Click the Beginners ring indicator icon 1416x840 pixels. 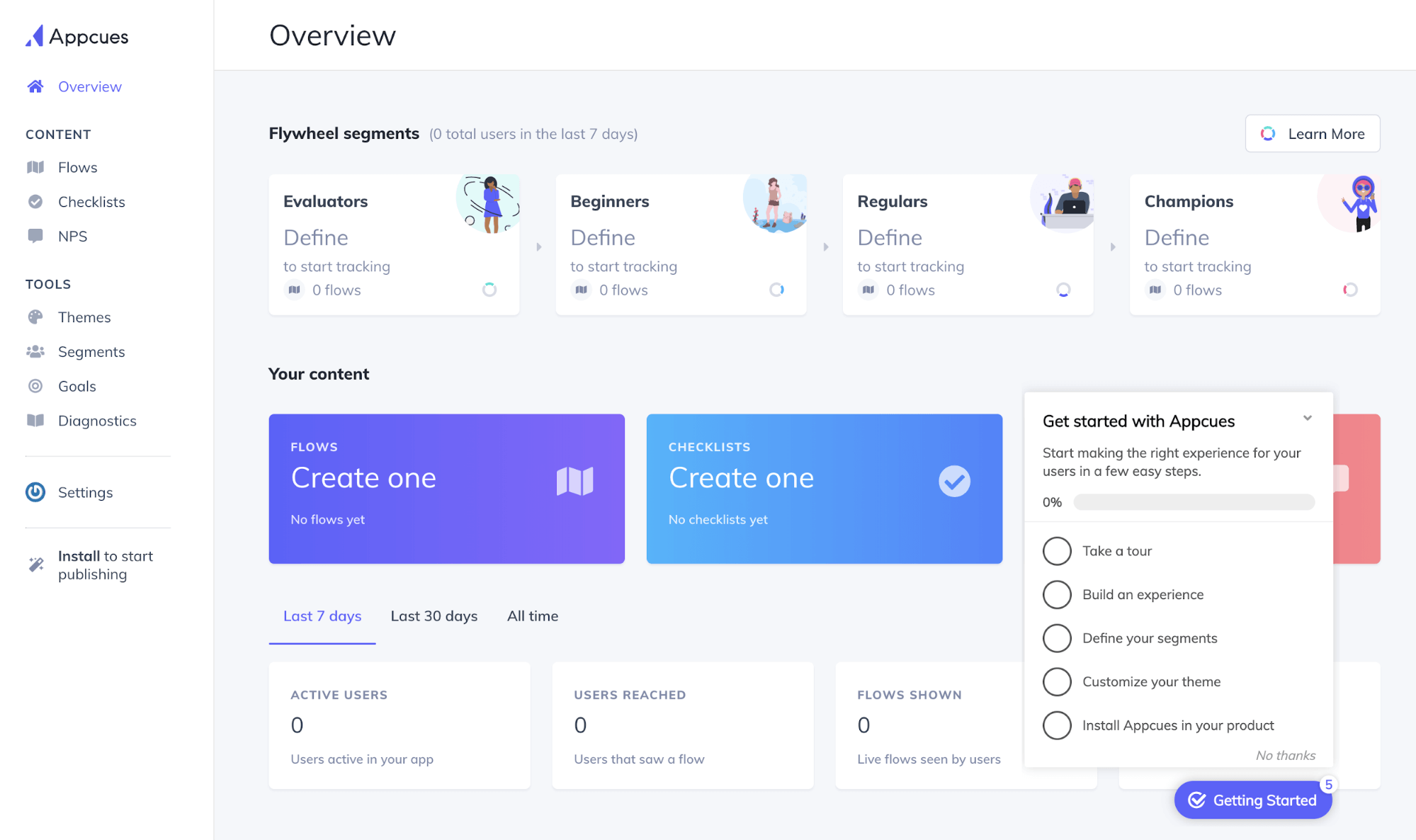[x=777, y=290]
